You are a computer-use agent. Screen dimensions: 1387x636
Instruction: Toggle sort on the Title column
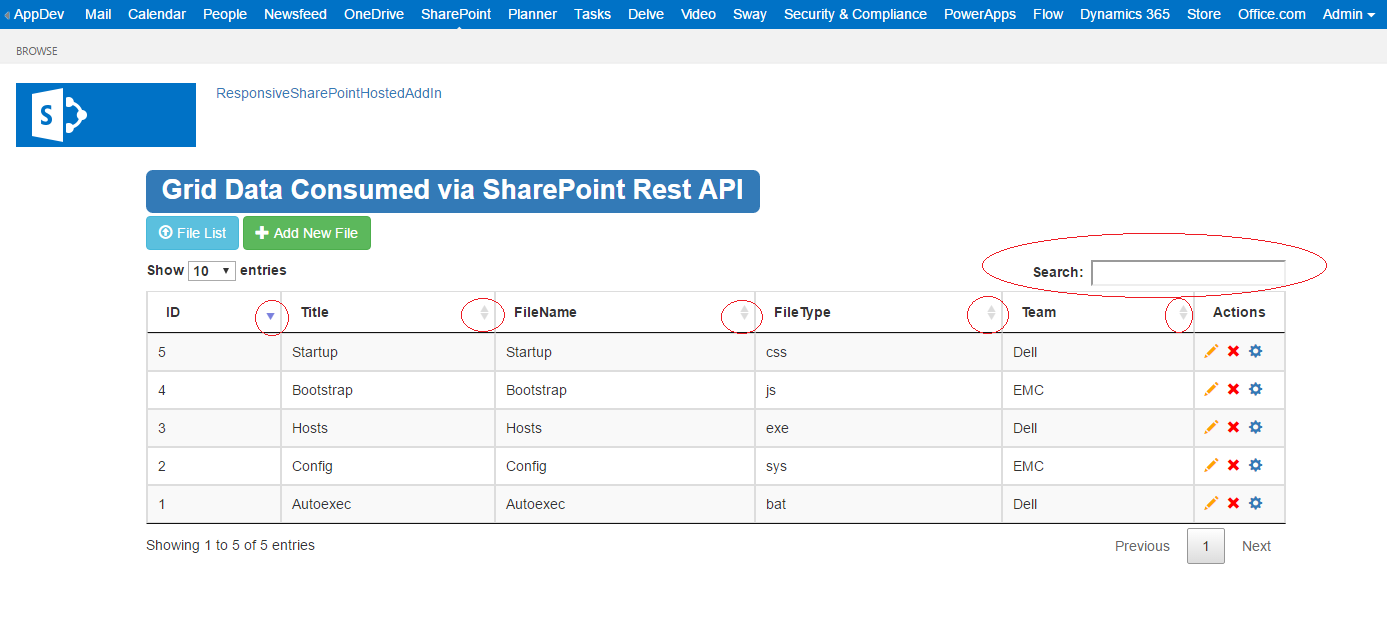[x=484, y=313]
